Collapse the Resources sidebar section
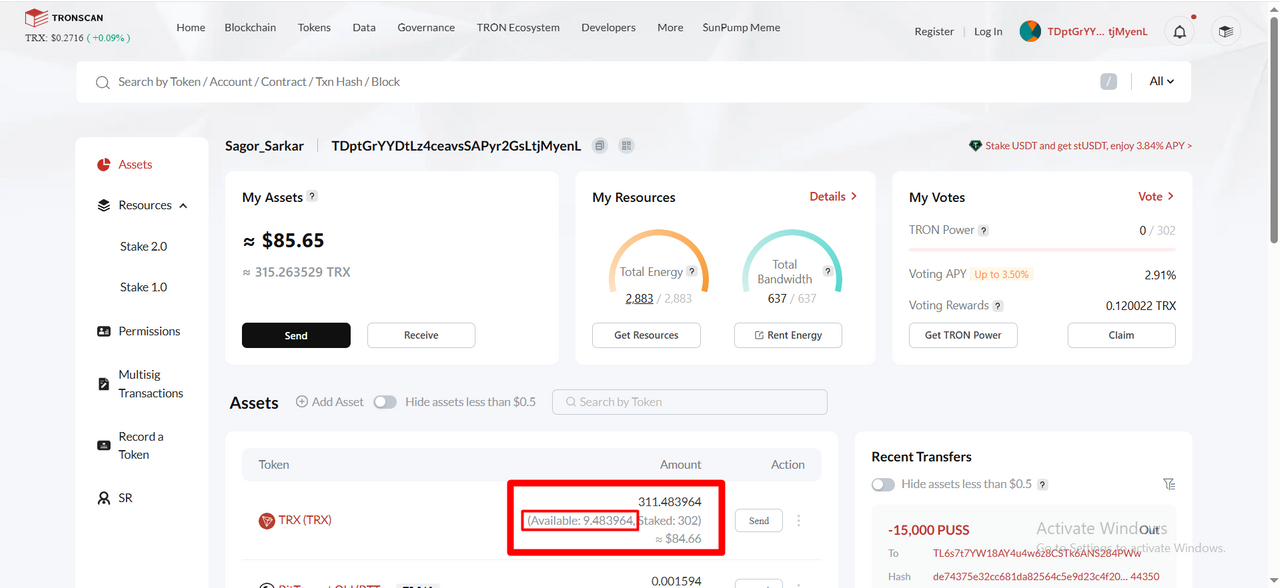 pos(183,206)
